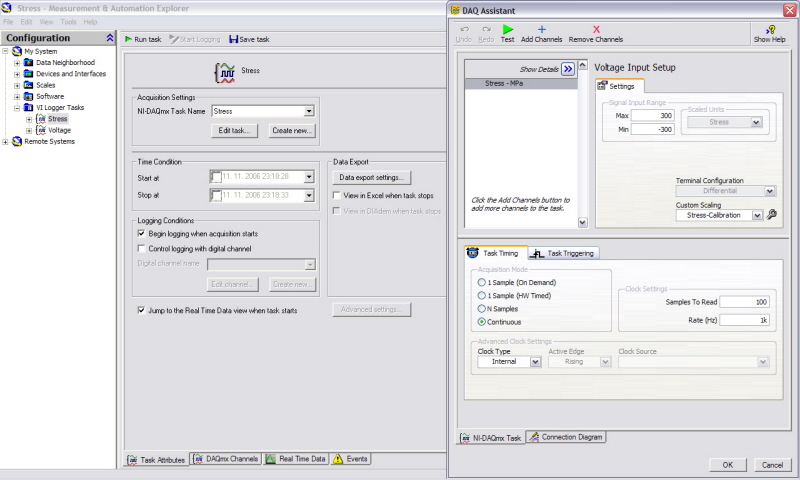Click the Add Channels plus icon
Screen dimensions: 800x480
(x=541, y=30)
